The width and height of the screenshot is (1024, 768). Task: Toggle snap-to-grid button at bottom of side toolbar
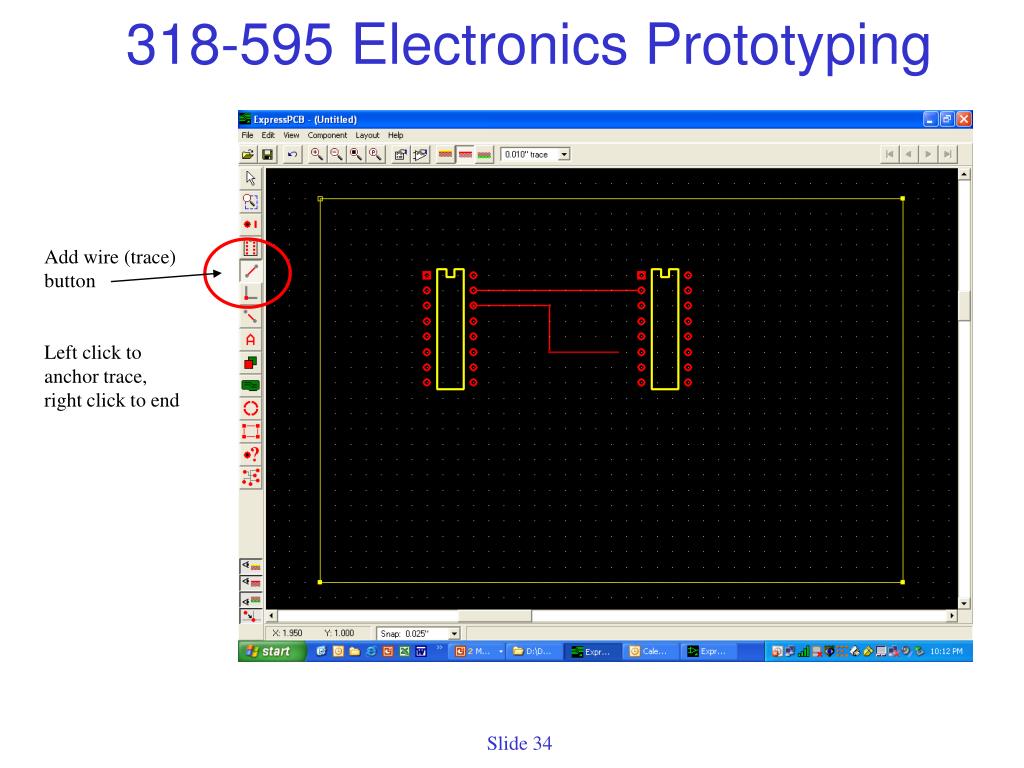(251, 616)
